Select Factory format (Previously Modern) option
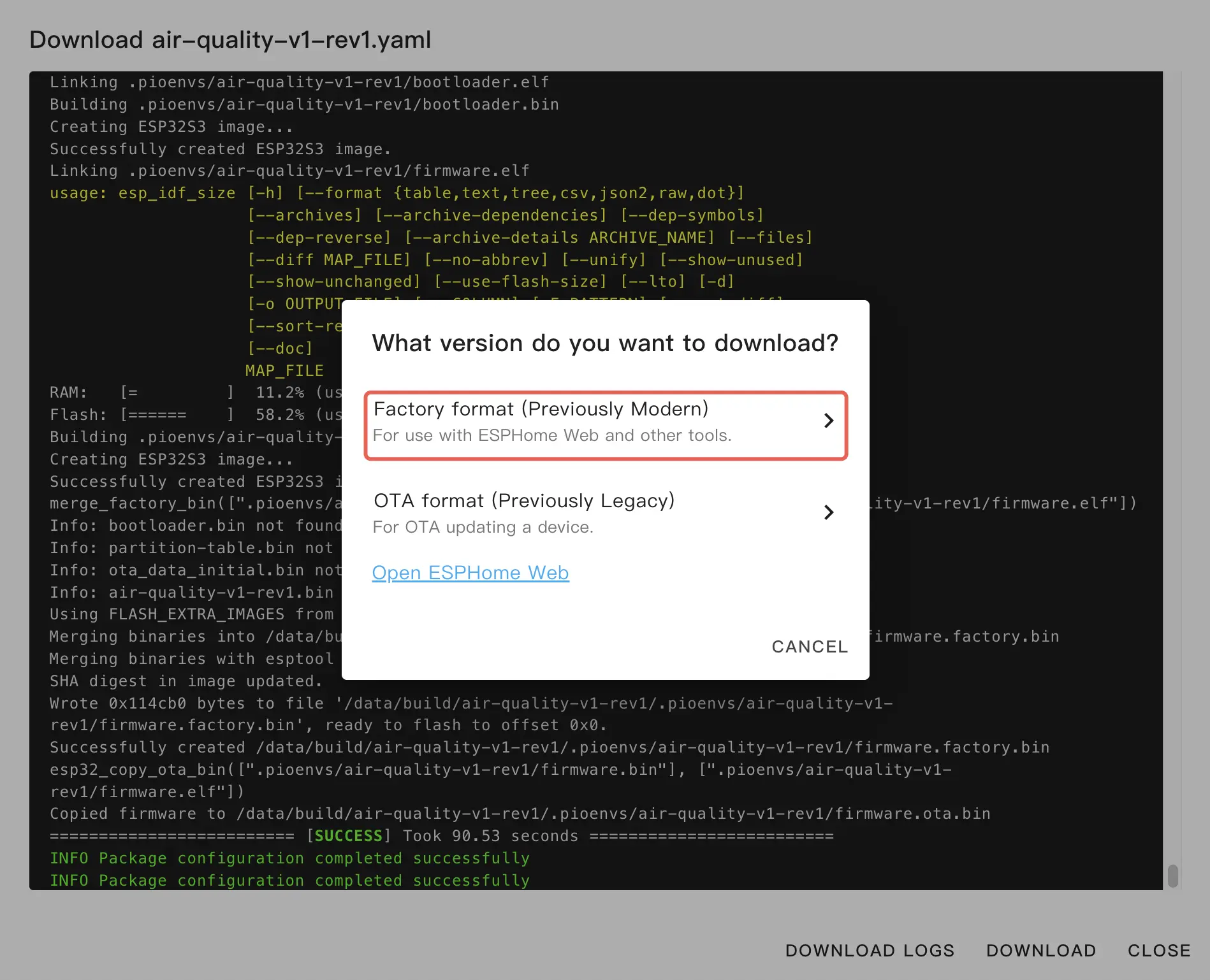Viewport: 1210px width, 980px height. click(x=541, y=409)
